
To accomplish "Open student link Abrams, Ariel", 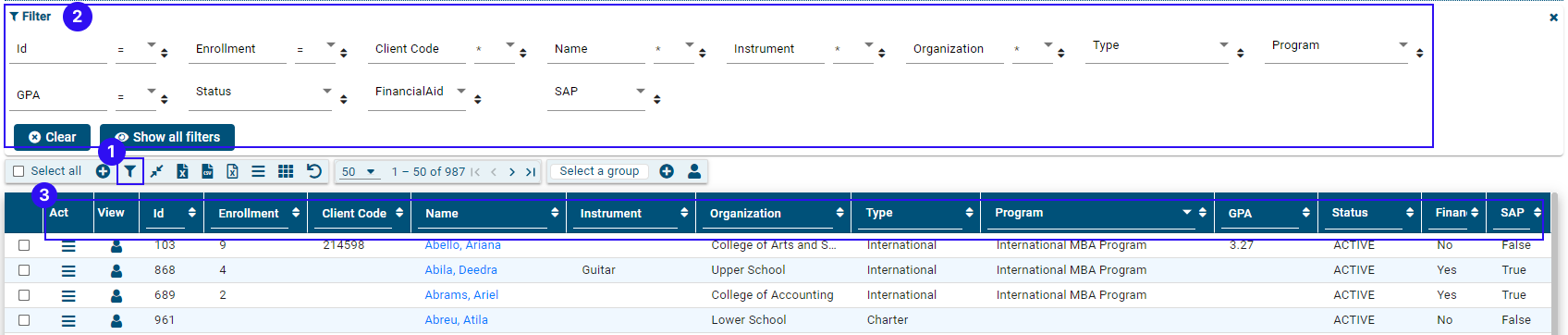I will point(461,295).
